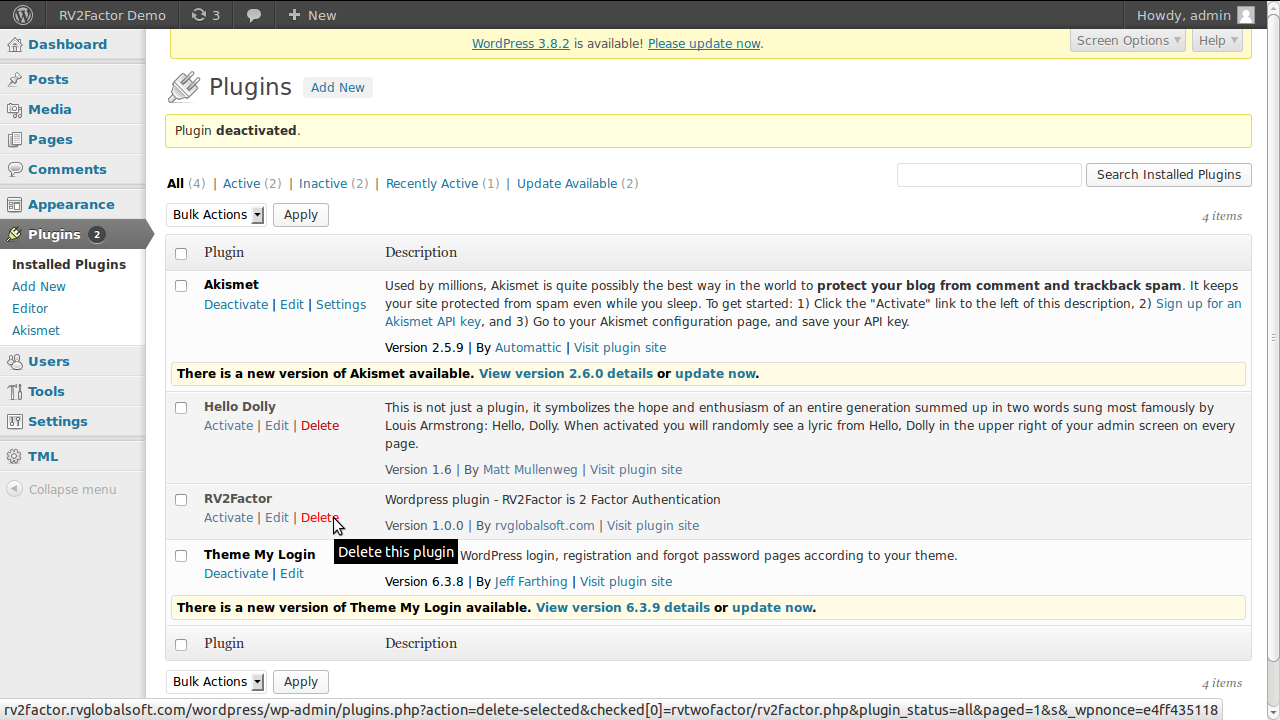
Task: Open the Howdy, admin account menu
Action: [1195, 15]
